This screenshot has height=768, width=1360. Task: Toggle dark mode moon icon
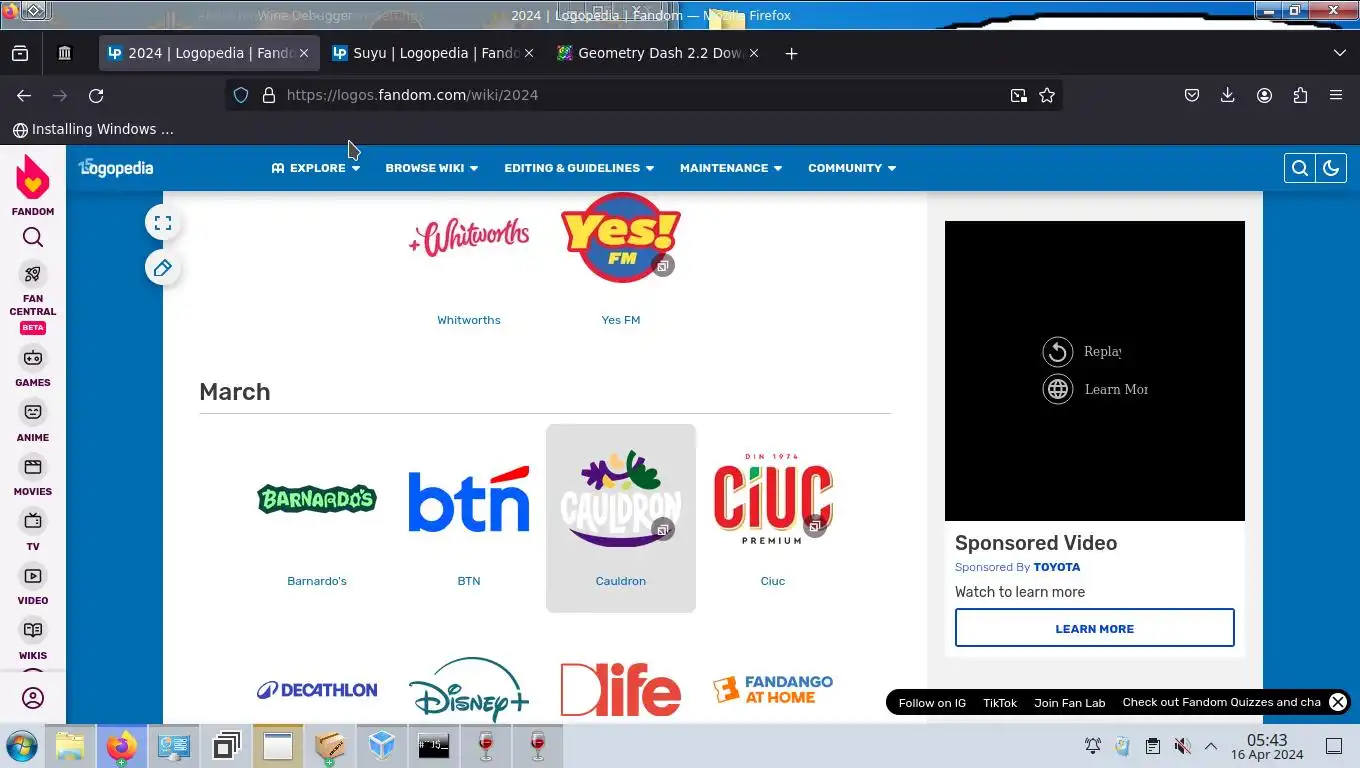tap(1330, 168)
